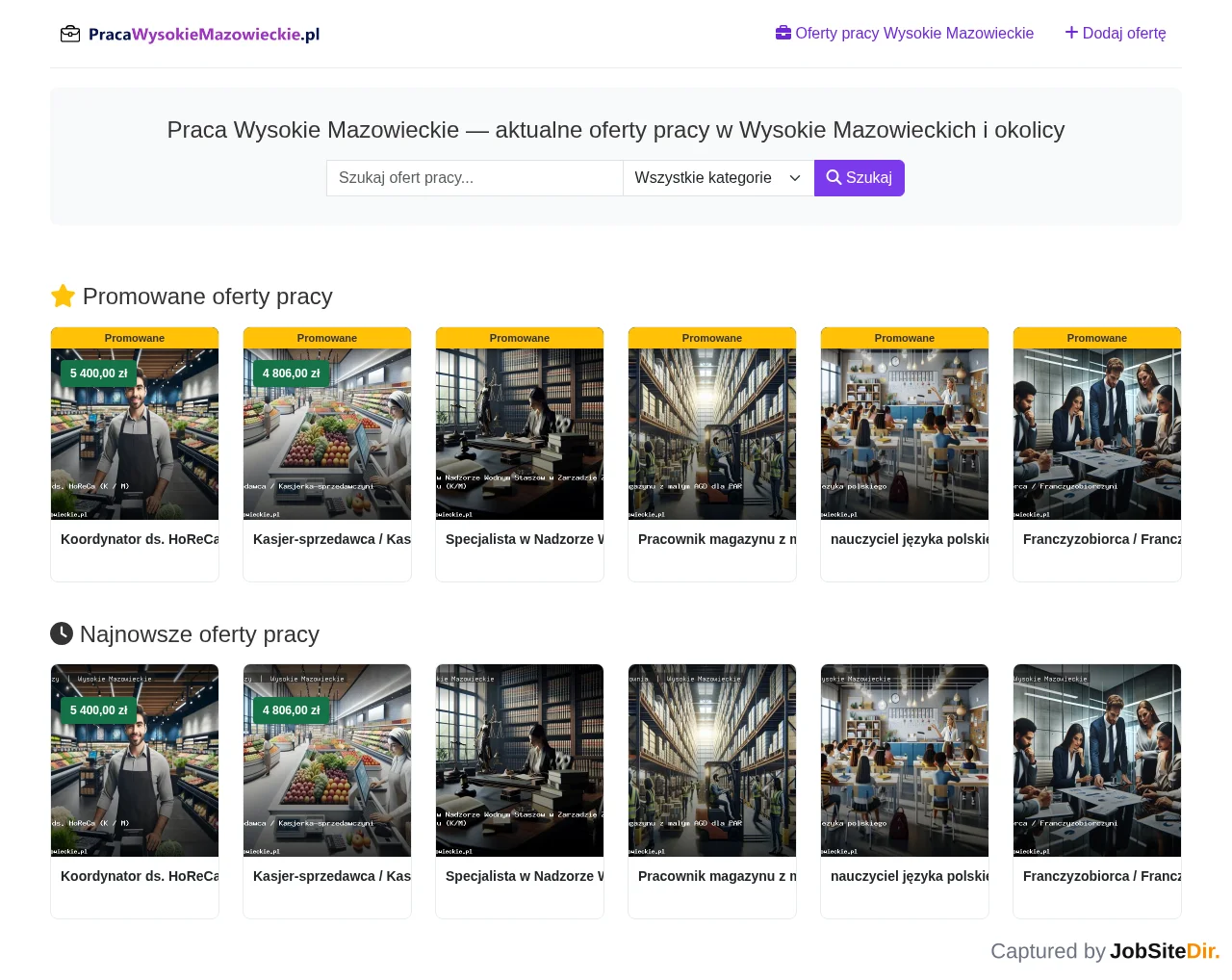Click promoted Franczyzobiorca title text

click(1102, 539)
